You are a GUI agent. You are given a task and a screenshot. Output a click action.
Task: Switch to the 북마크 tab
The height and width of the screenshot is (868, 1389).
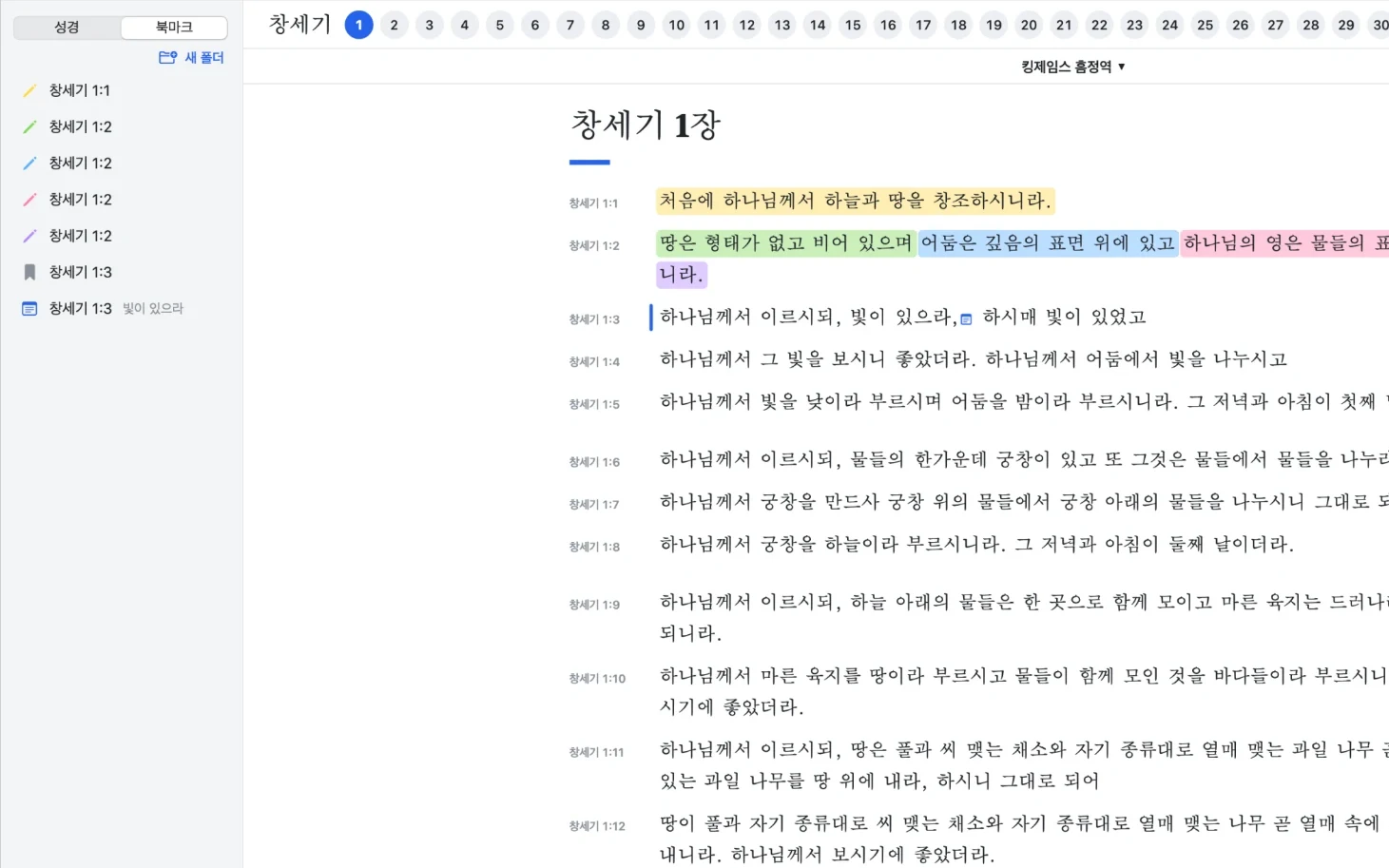point(174,28)
